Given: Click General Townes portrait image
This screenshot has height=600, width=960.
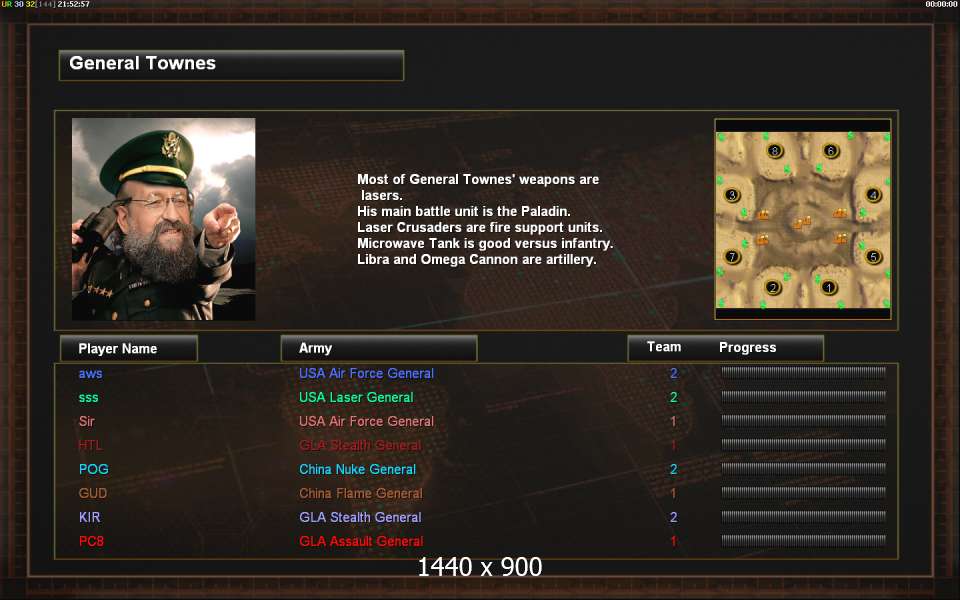Looking at the screenshot, I should click(163, 219).
